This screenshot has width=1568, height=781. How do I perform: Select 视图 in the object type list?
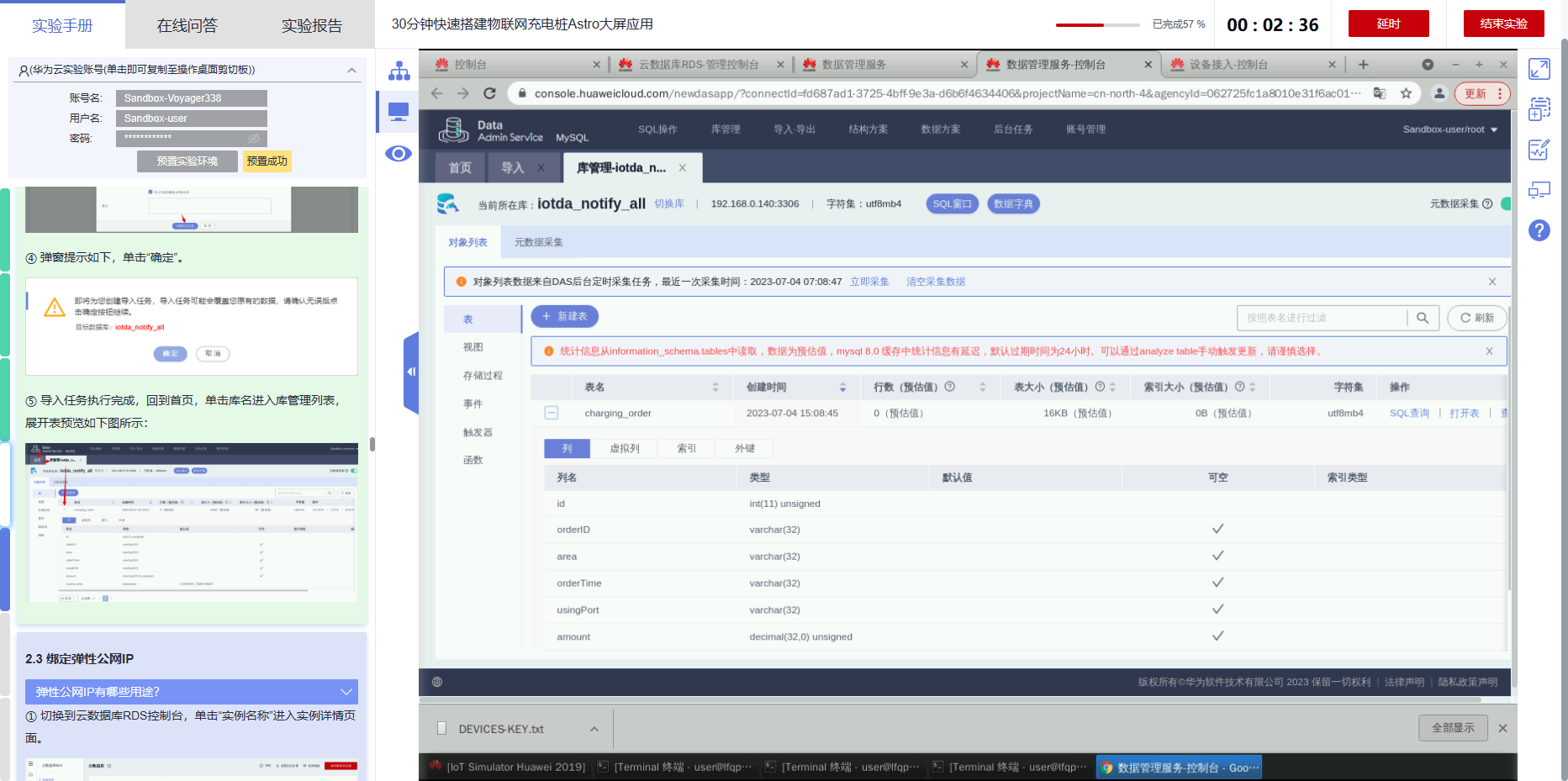tap(473, 347)
